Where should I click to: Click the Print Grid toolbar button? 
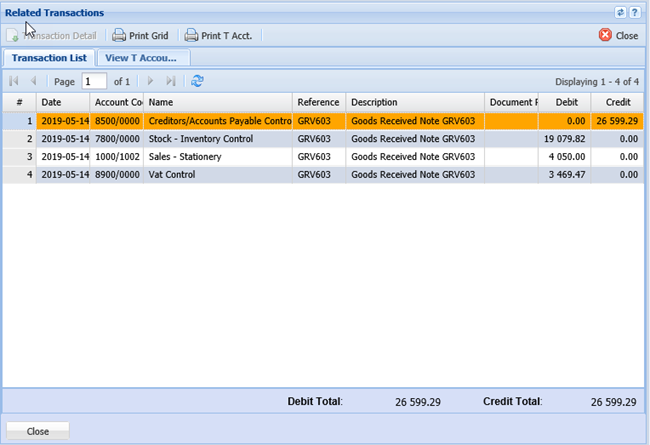point(139,35)
